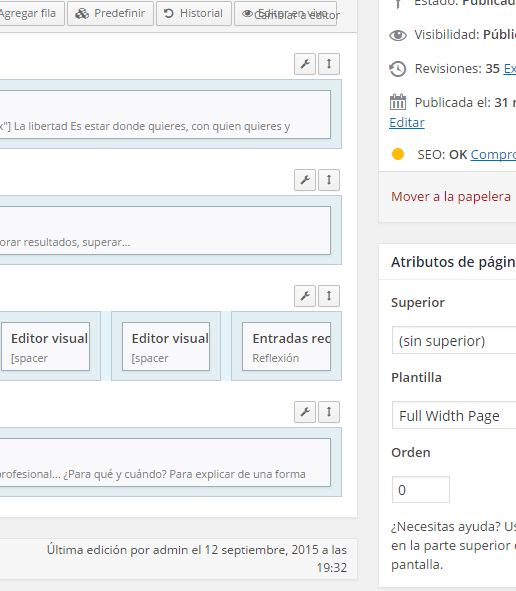Open the Historial of the page builder
516x591 pixels.
pyautogui.click(x=194, y=14)
